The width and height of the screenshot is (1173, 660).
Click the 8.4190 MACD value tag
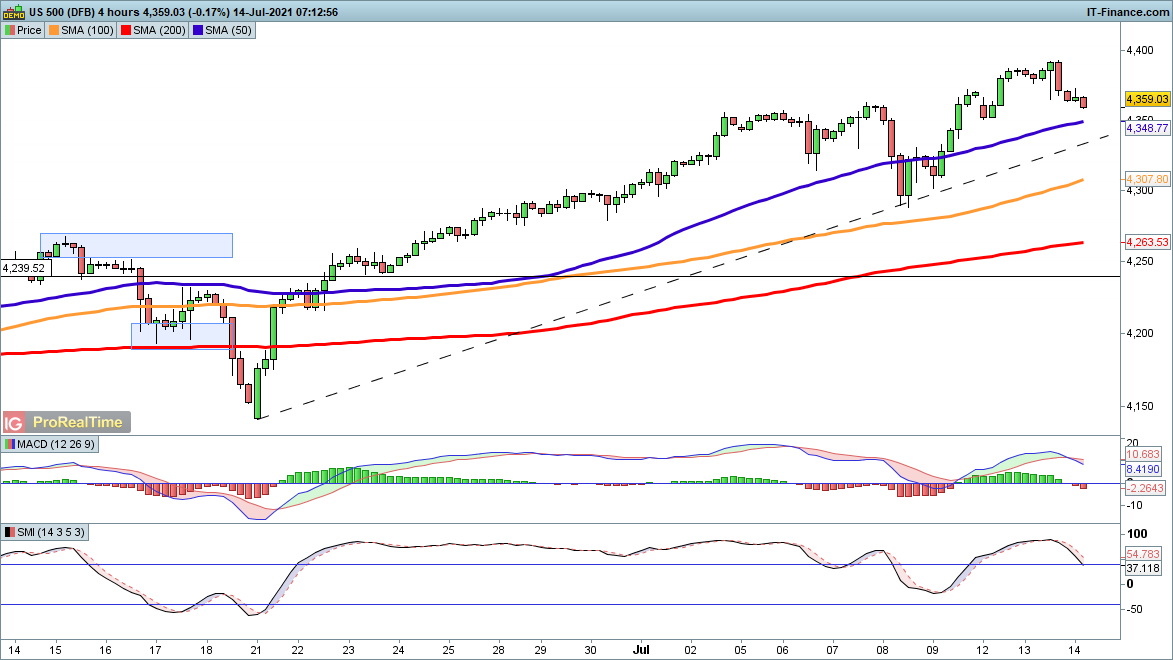click(x=1143, y=470)
